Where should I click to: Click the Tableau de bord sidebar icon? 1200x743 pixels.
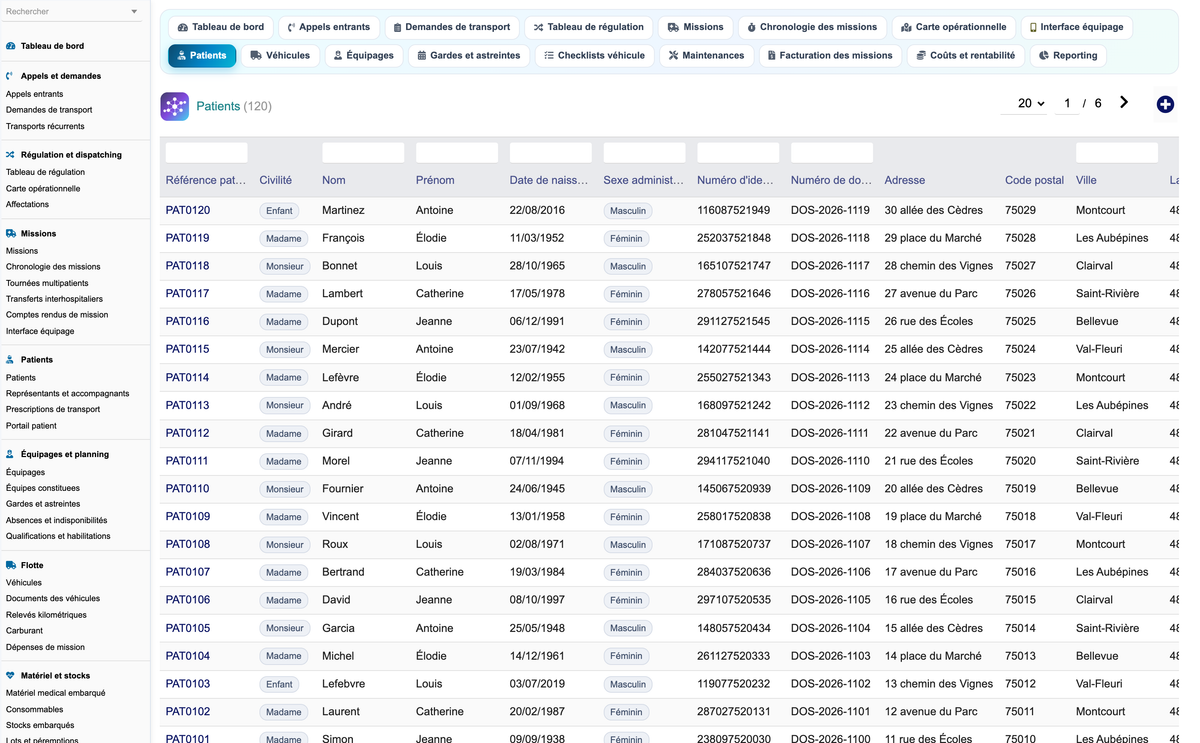pos(10,46)
